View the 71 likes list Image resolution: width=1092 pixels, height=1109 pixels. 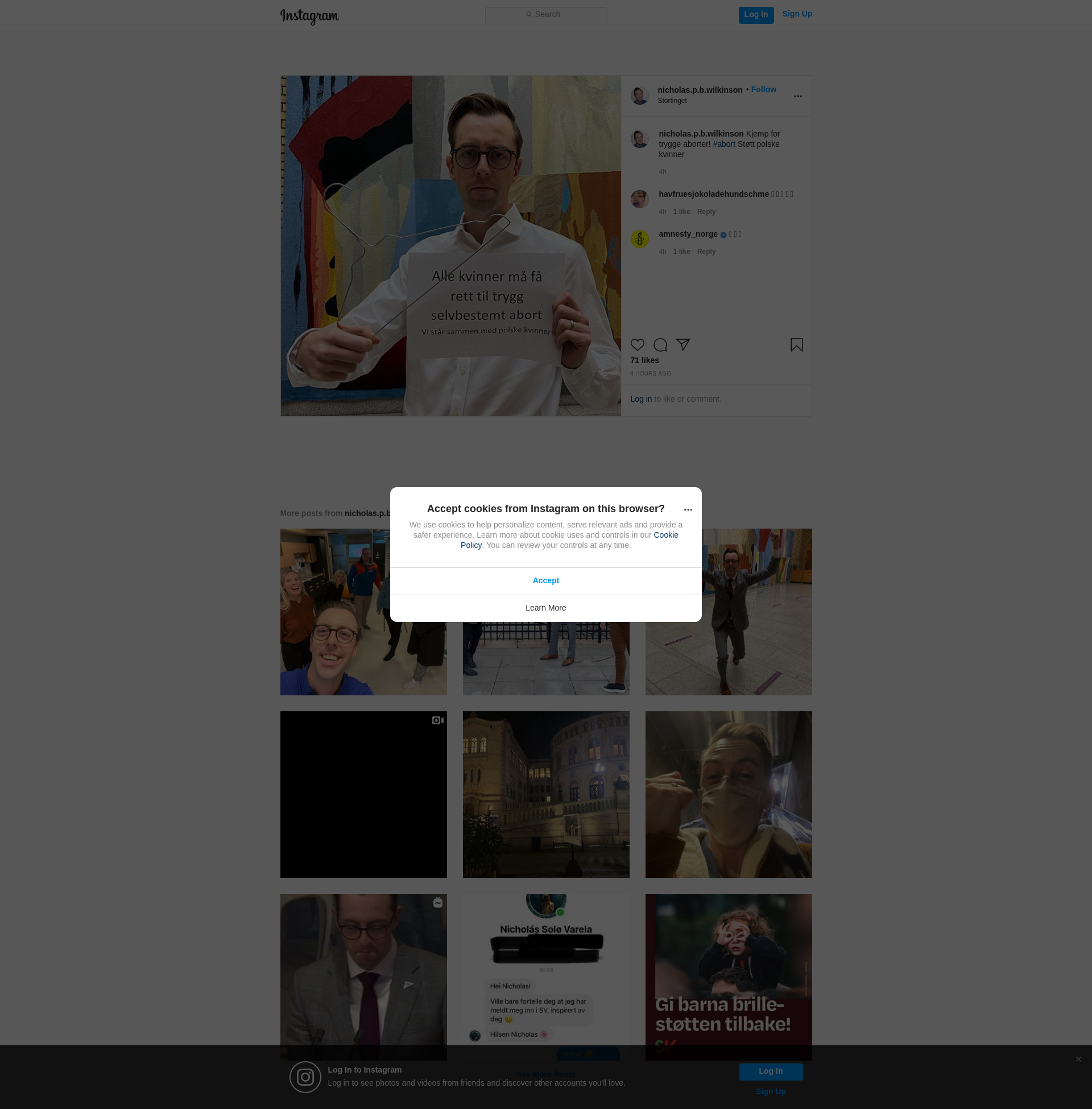pyautogui.click(x=644, y=360)
